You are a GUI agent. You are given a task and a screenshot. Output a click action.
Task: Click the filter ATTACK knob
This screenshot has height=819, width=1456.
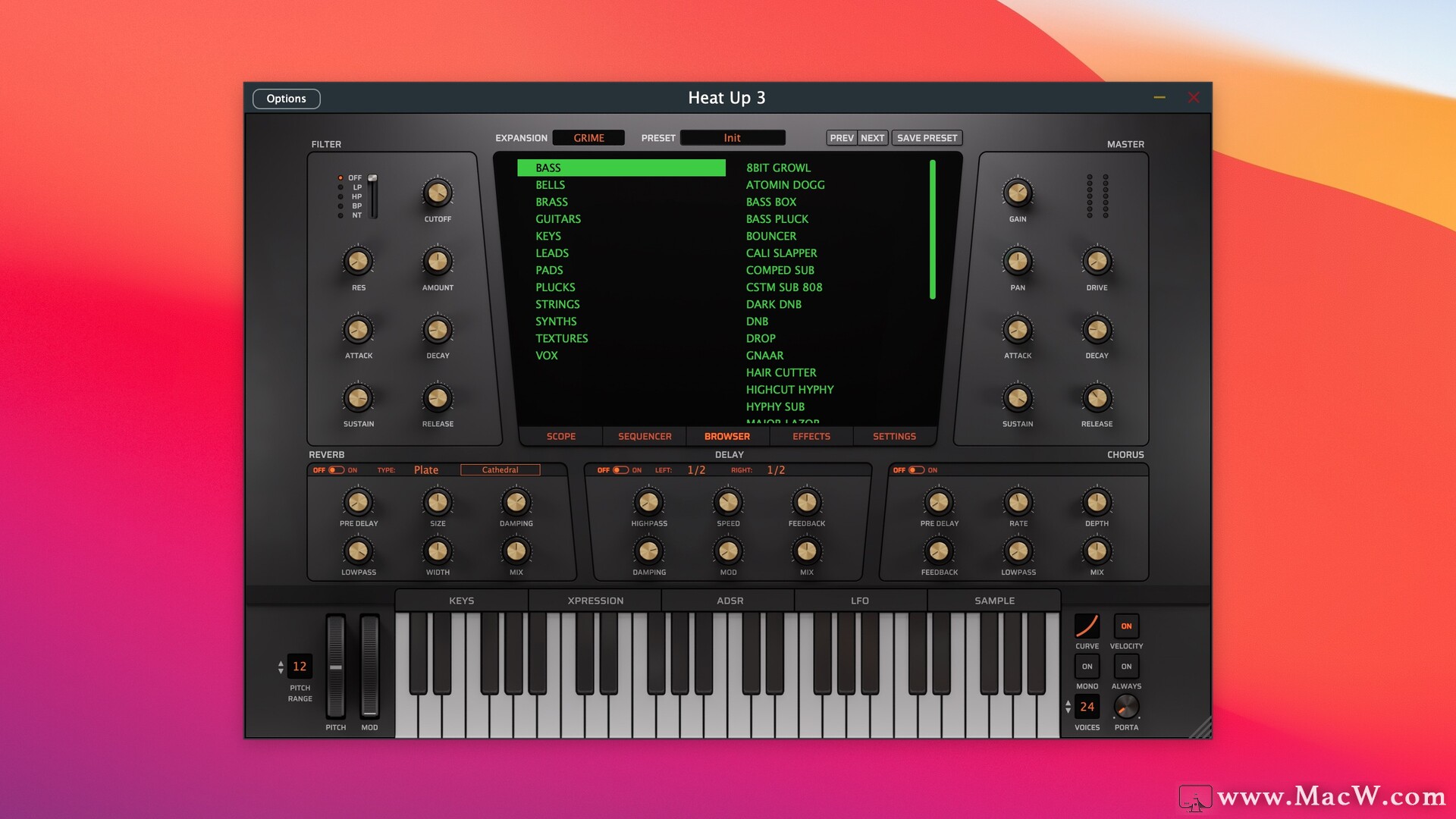358,330
